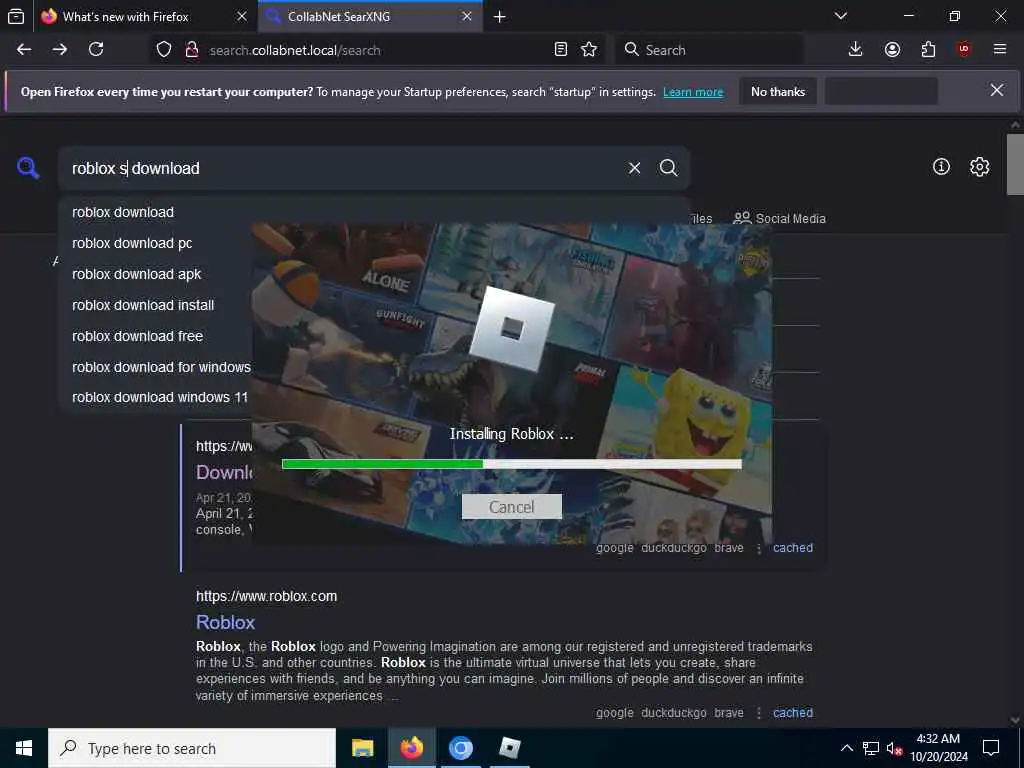Open the Firefox hamburger application menu
Screen dimensions: 1024x768
click(x=1000, y=50)
